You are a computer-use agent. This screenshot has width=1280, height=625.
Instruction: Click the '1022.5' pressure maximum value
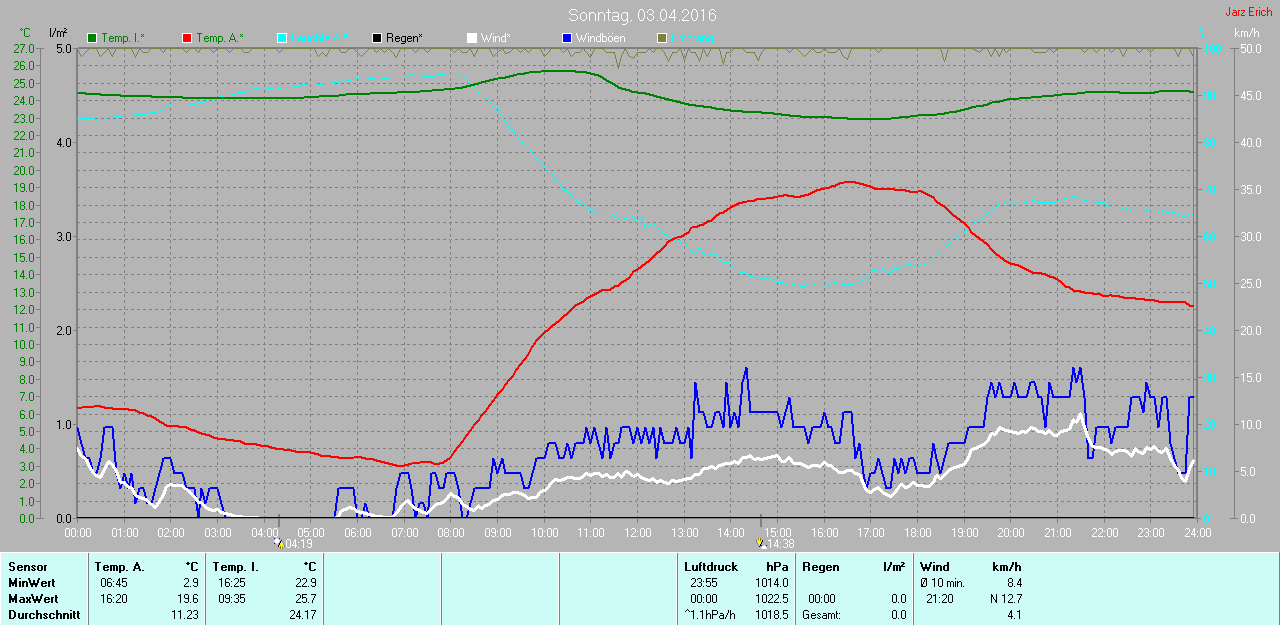[771, 598]
